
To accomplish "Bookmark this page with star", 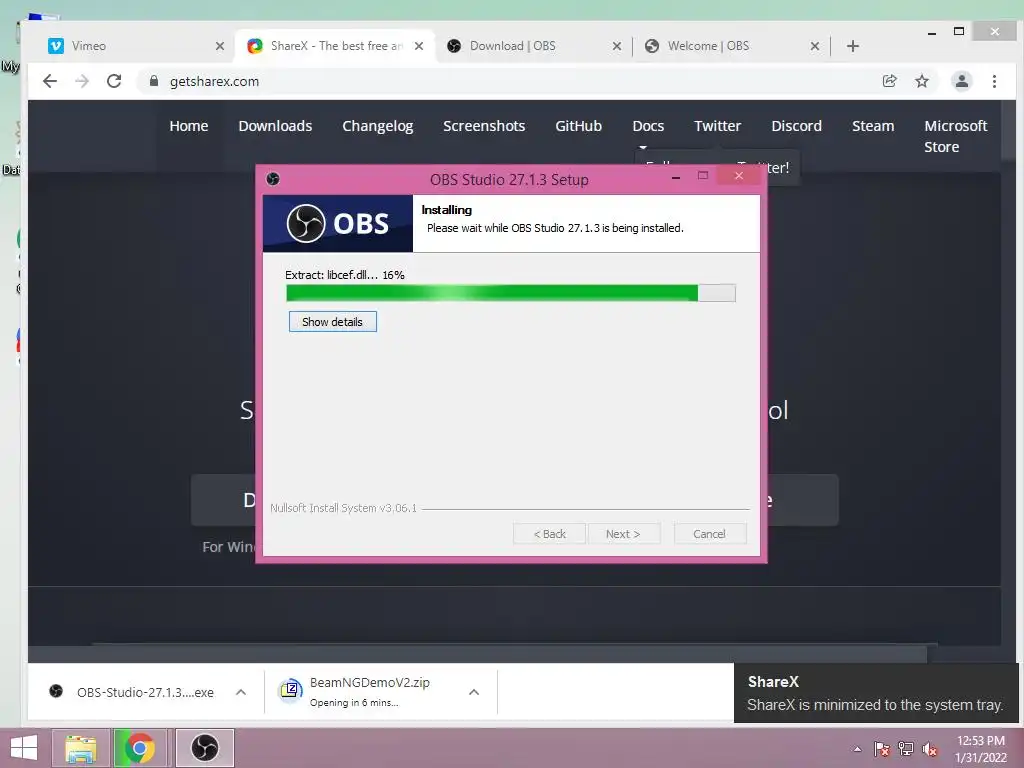I will [x=922, y=81].
